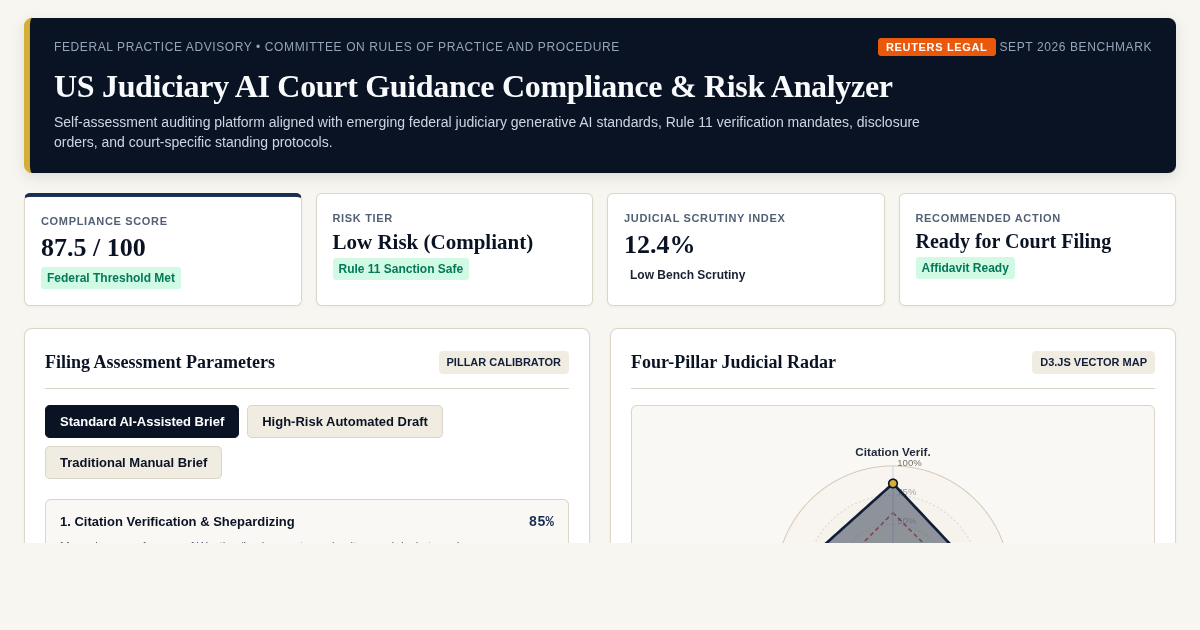Image resolution: width=1200 pixels, height=630 pixels.
Task: Click the Low Risk (Compliant) text
Action: (433, 242)
